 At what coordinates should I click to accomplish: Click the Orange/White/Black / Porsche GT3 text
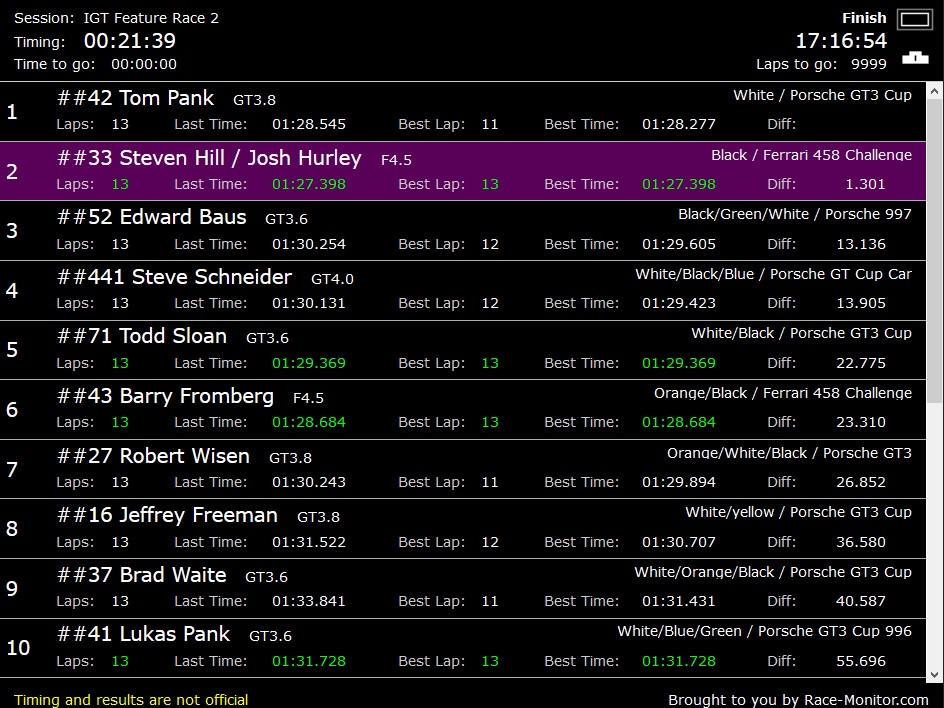[x=789, y=453]
